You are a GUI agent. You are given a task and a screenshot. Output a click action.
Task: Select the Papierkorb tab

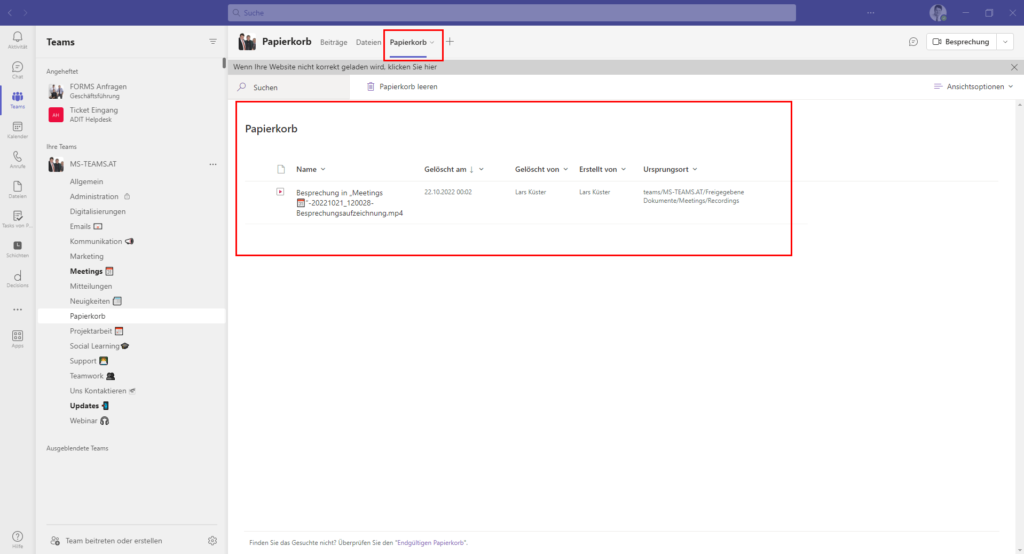(x=408, y=42)
